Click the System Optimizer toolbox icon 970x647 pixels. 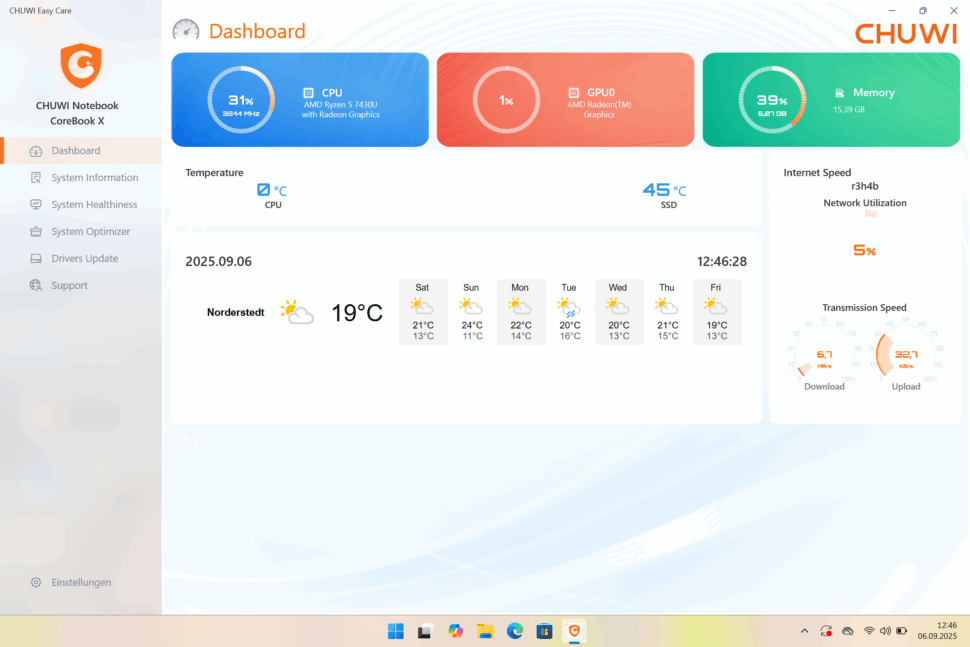tap(36, 231)
